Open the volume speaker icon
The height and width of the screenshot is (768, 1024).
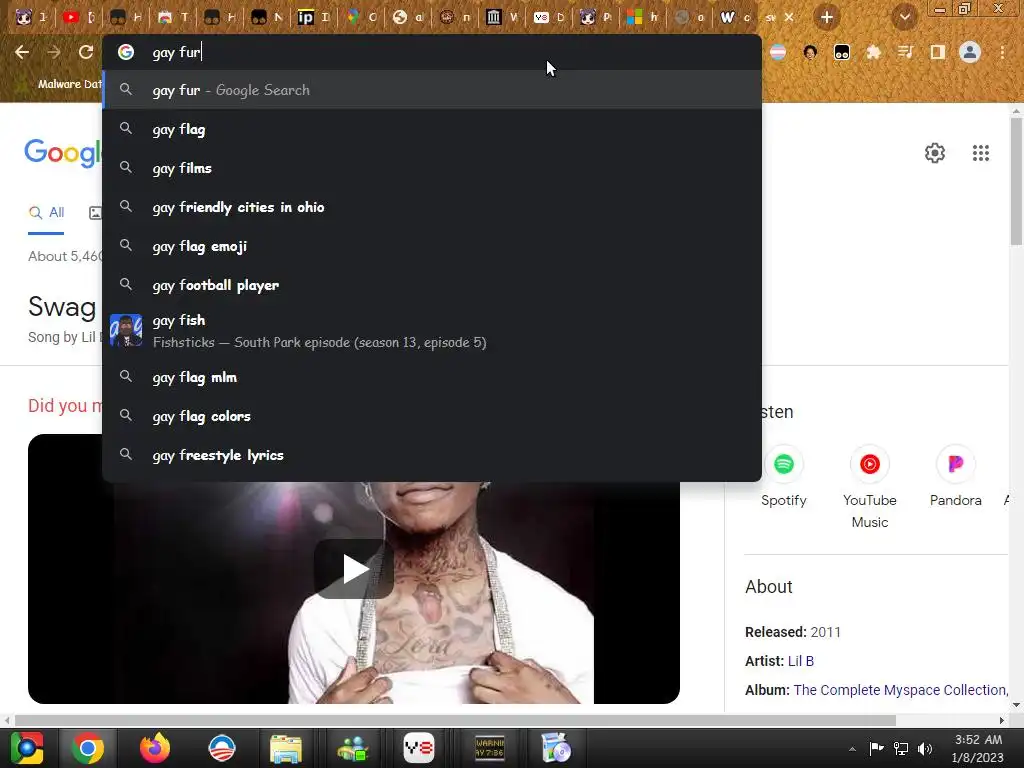pos(925,749)
